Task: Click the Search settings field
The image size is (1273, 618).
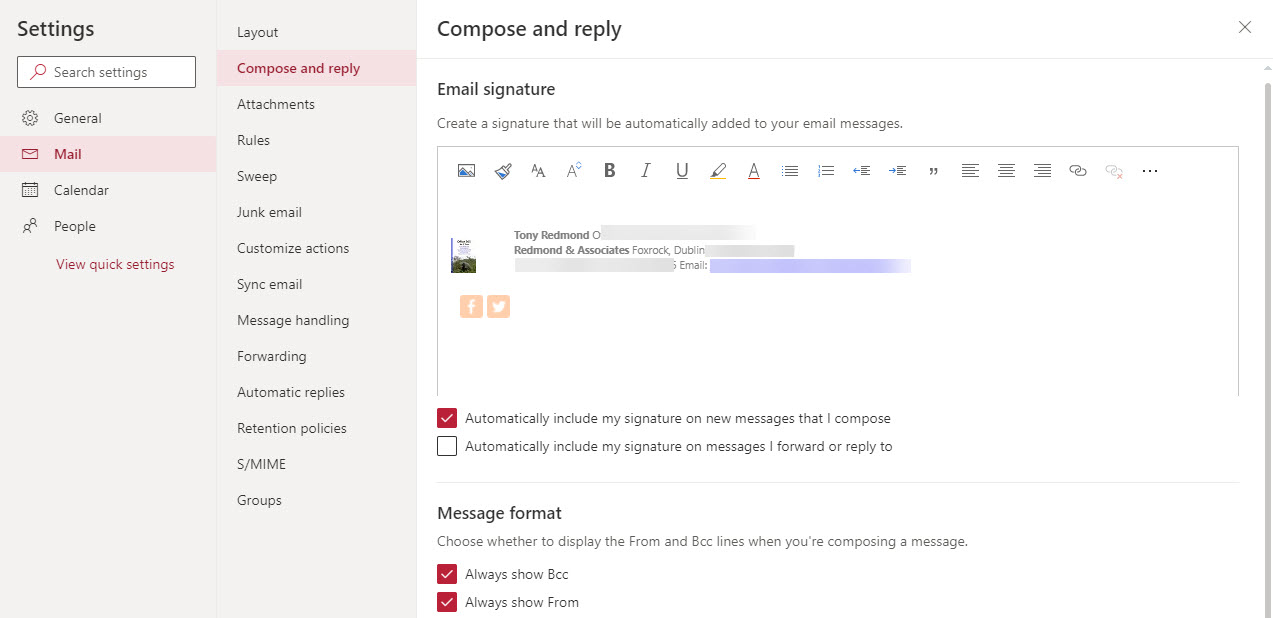Action: click(106, 72)
